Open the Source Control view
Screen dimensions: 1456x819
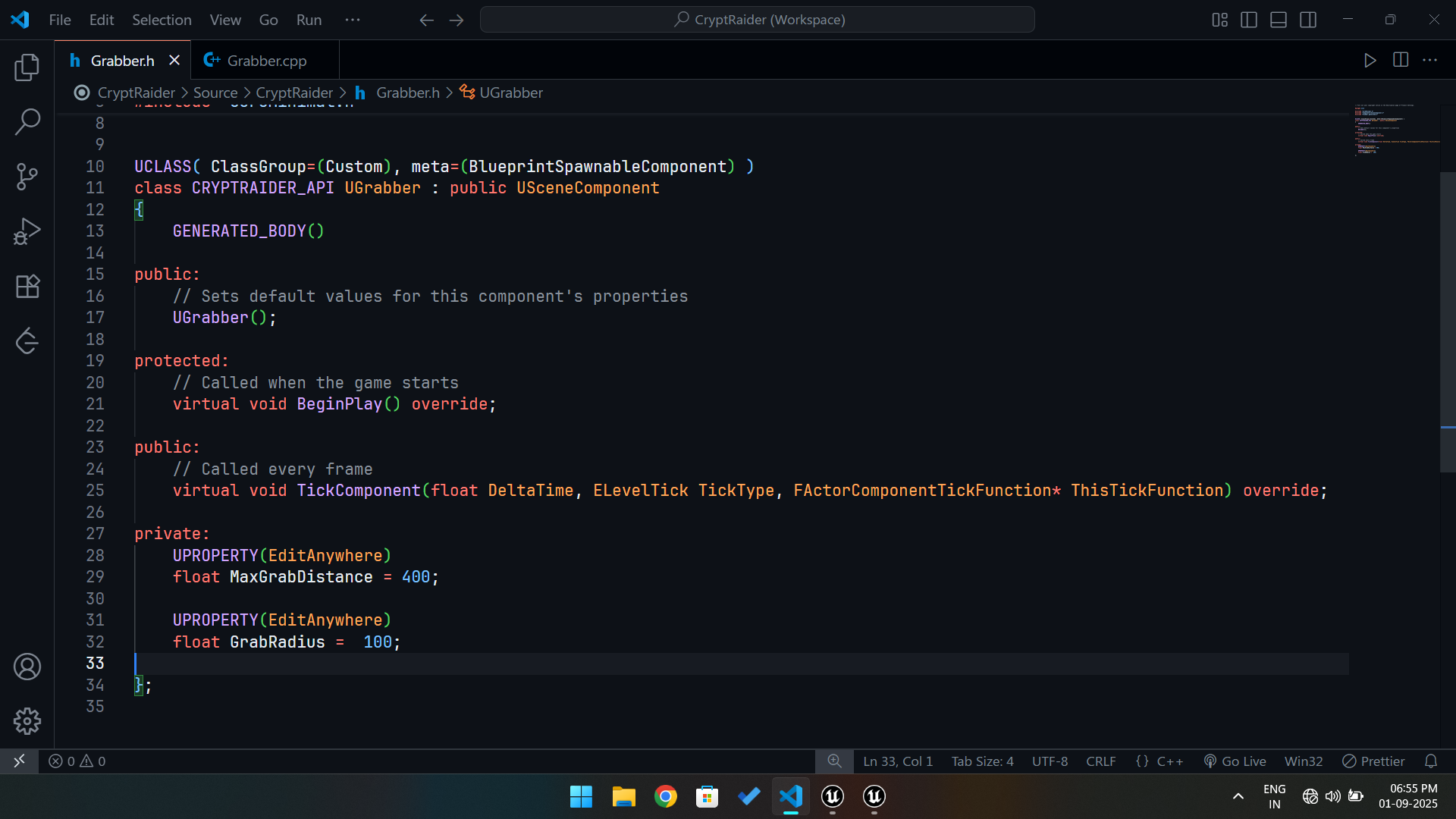point(27,177)
